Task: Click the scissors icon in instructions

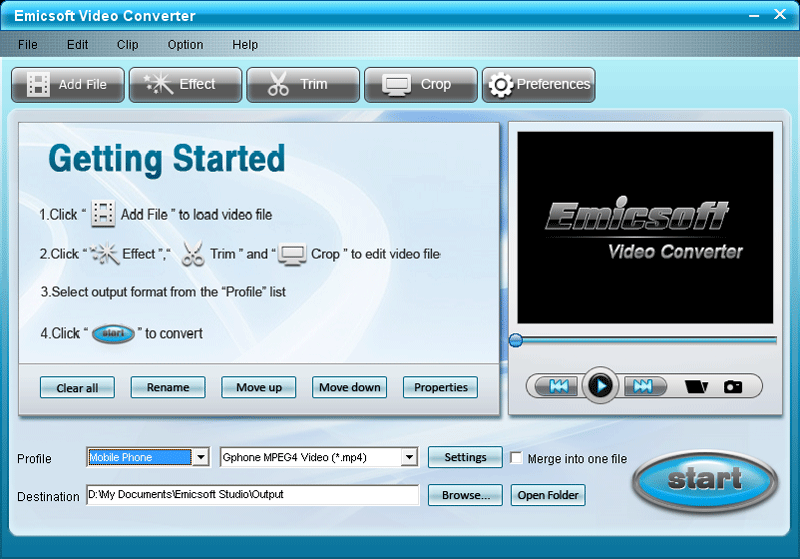Action: [x=193, y=253]
